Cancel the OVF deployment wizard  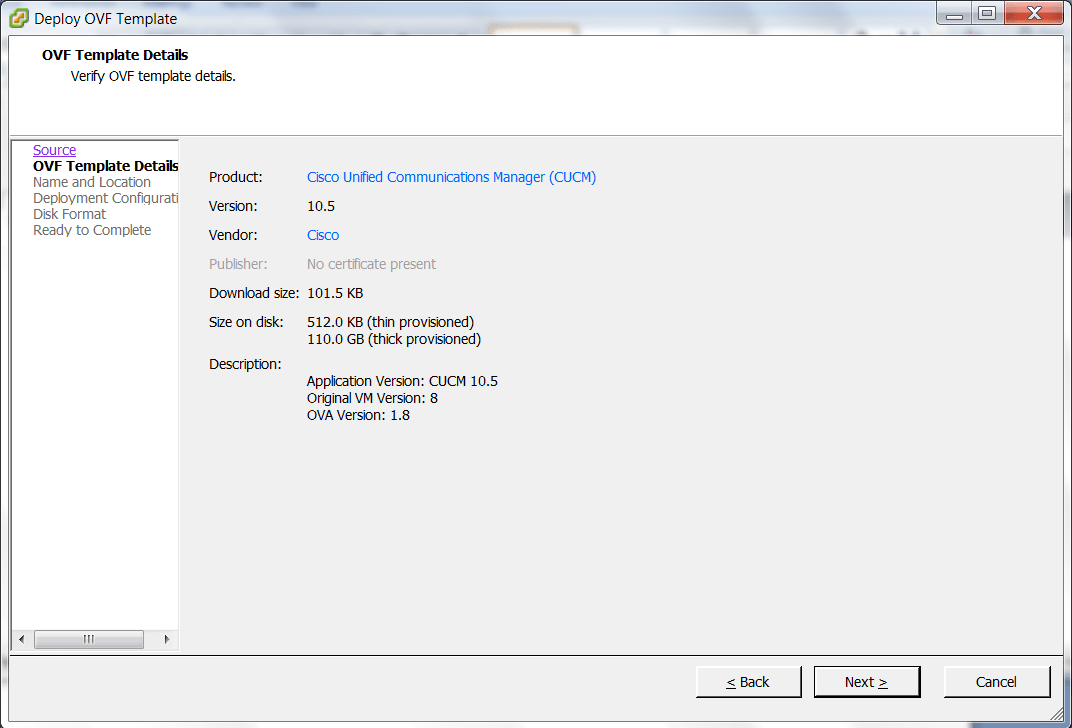coord(996,682)
